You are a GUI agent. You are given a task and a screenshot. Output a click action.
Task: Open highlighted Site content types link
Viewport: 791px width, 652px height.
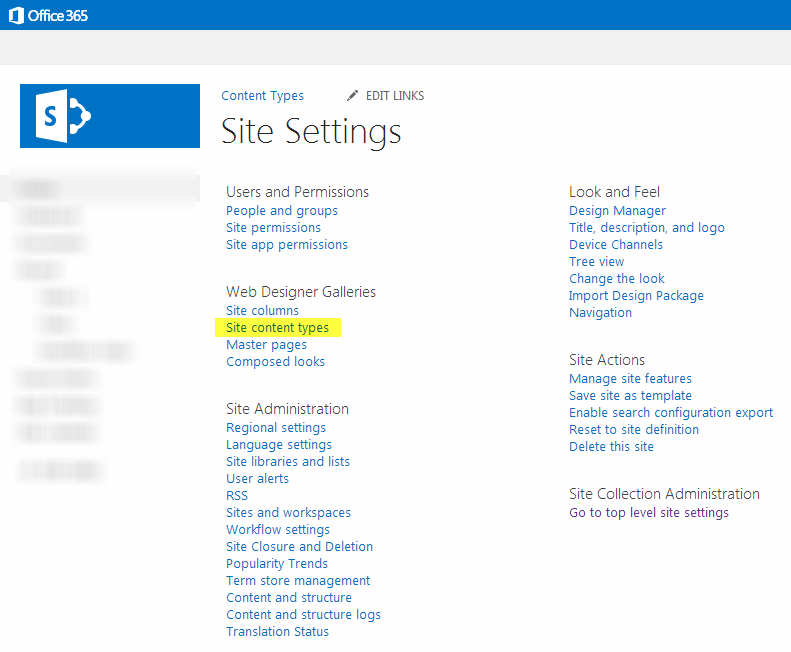pyautogui.click(x=277, y=328)
